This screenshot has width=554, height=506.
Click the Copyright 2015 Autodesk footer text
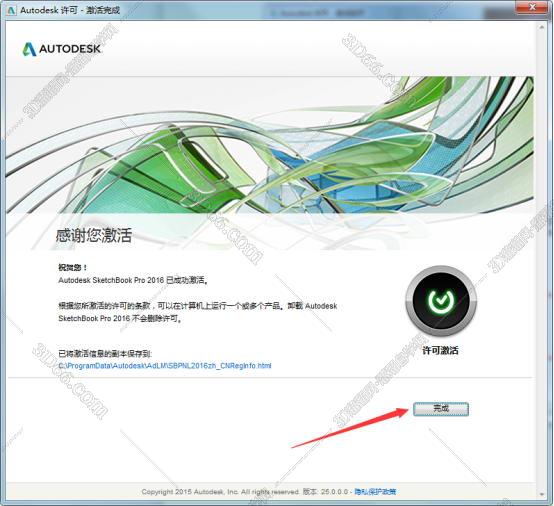click(x=220, y=492)
